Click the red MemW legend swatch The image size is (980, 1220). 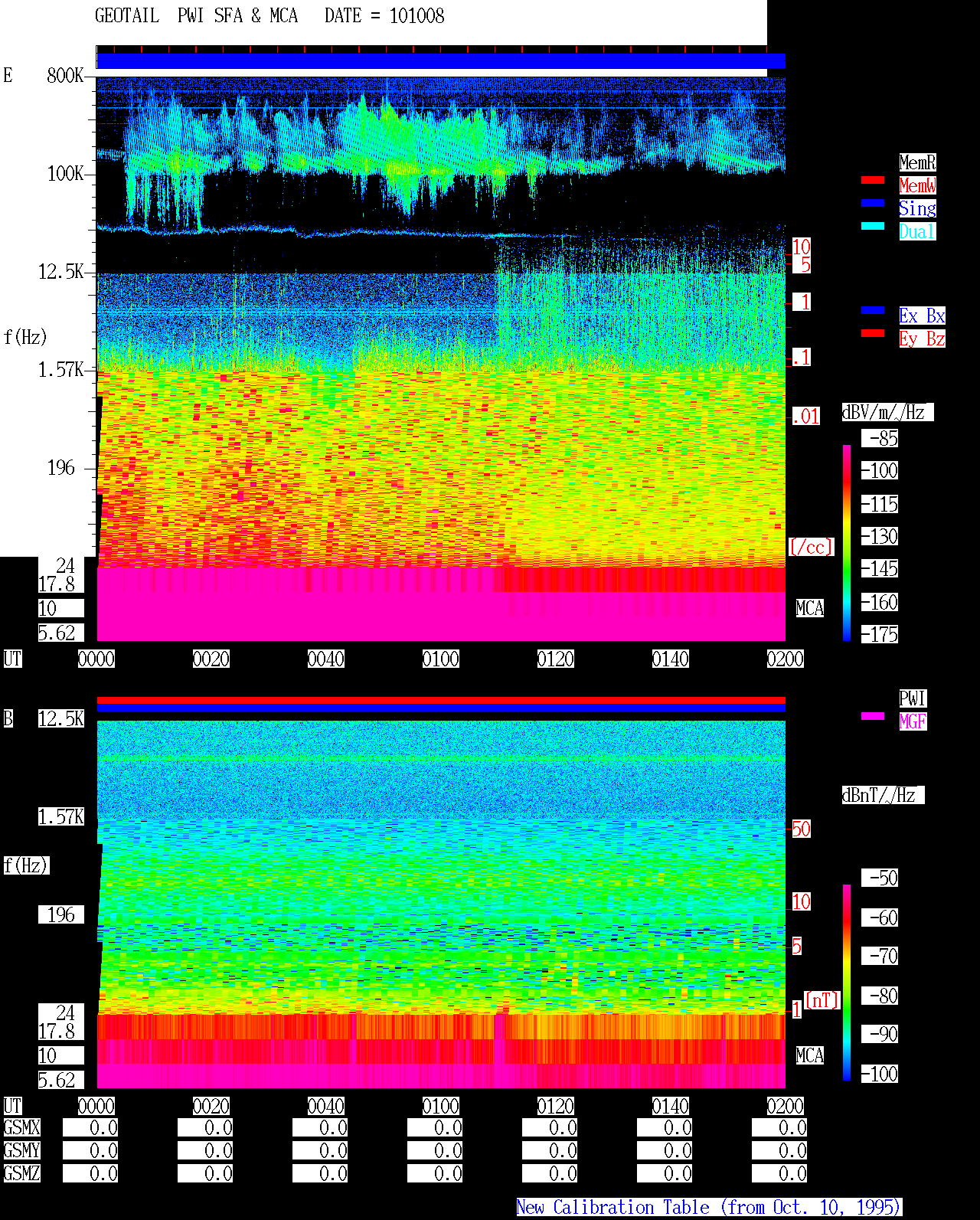coord(873,180)
